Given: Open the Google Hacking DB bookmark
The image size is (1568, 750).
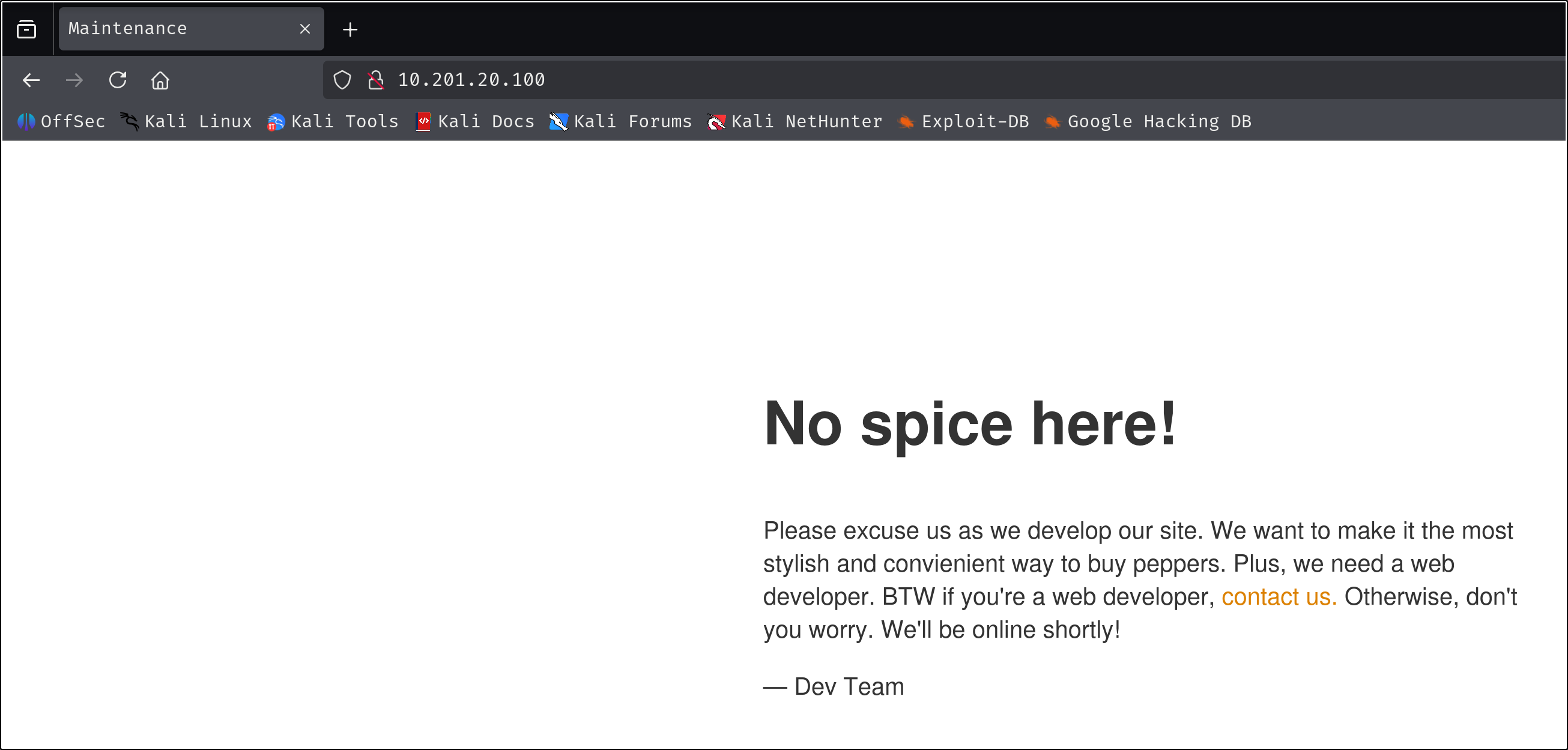Looking at the screenshot, I should 1148,122.
